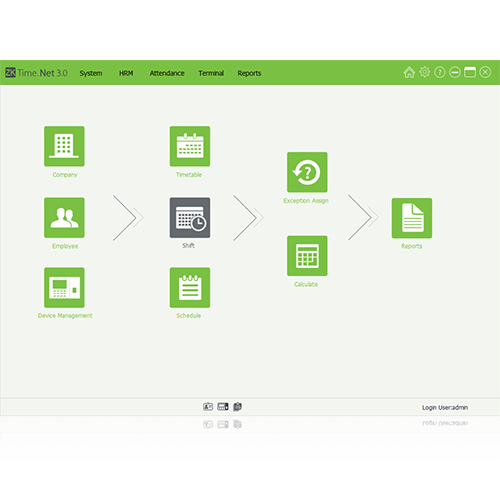Screen dimensions: 500x500
Task: Go to home via house icon
Action: (x=409, y=72)
